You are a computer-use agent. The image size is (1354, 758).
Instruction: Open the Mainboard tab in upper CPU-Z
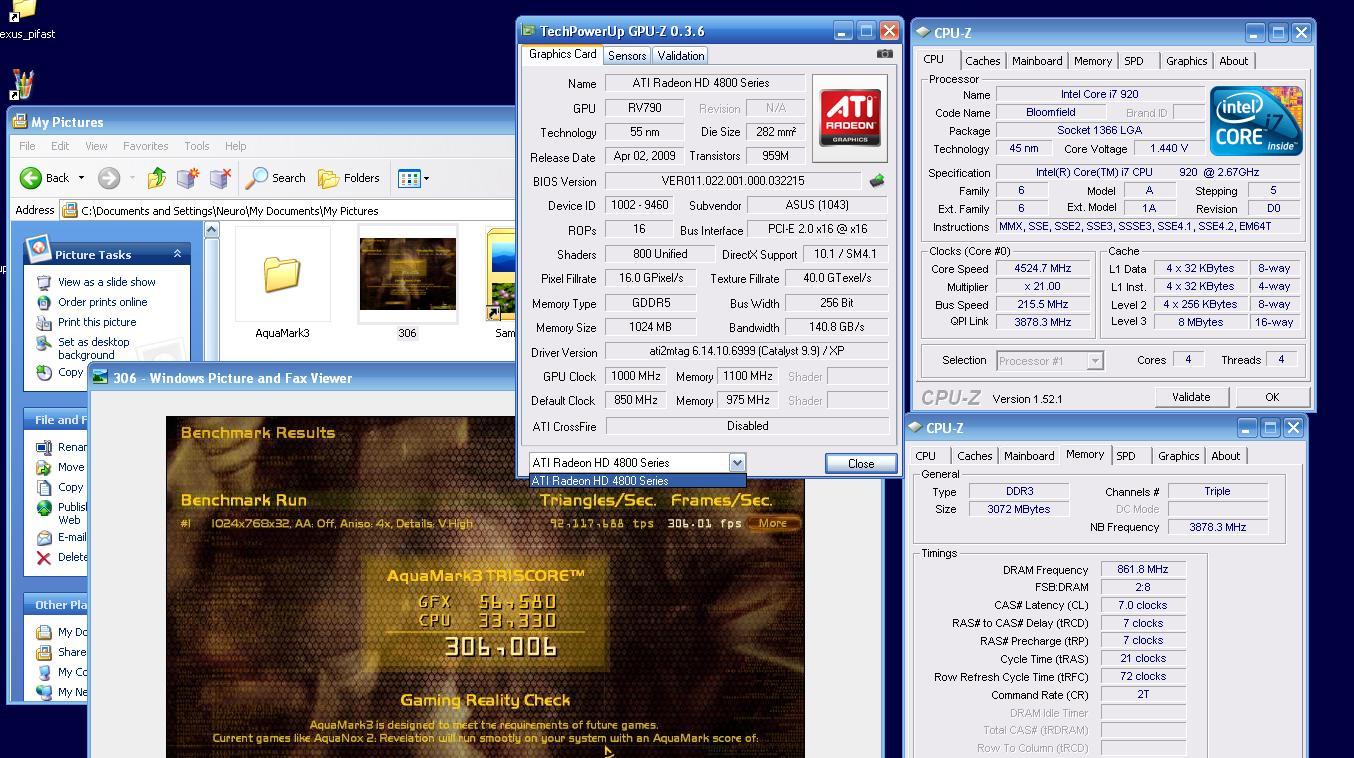click(1037, 61)
